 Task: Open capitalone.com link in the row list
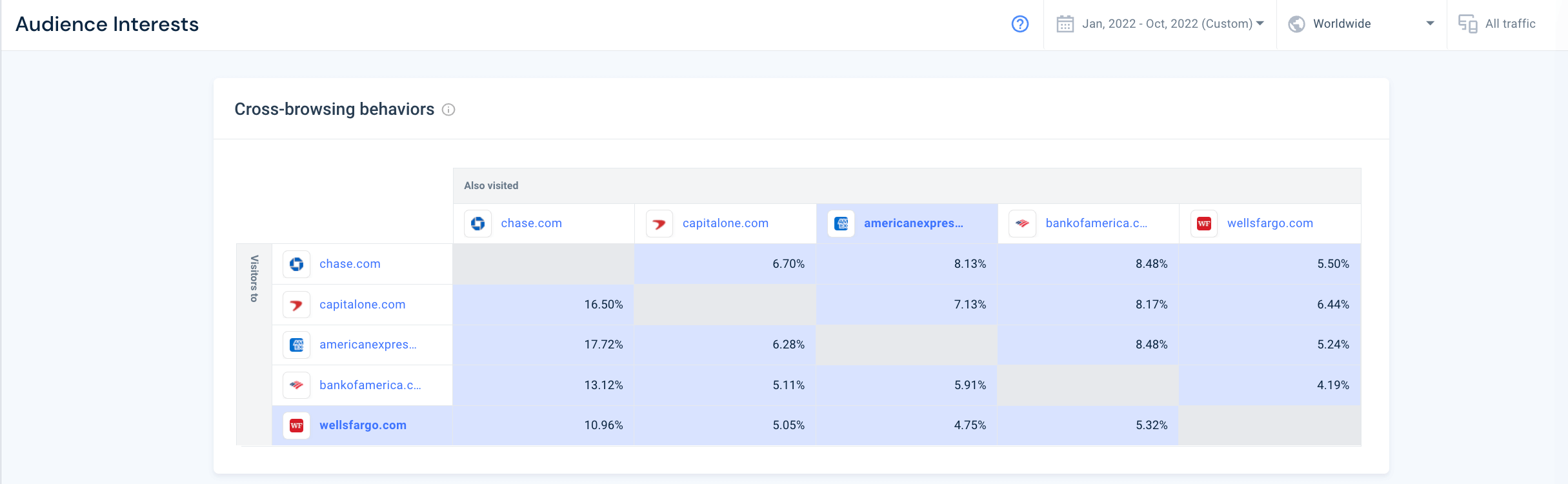click(362, 305)
